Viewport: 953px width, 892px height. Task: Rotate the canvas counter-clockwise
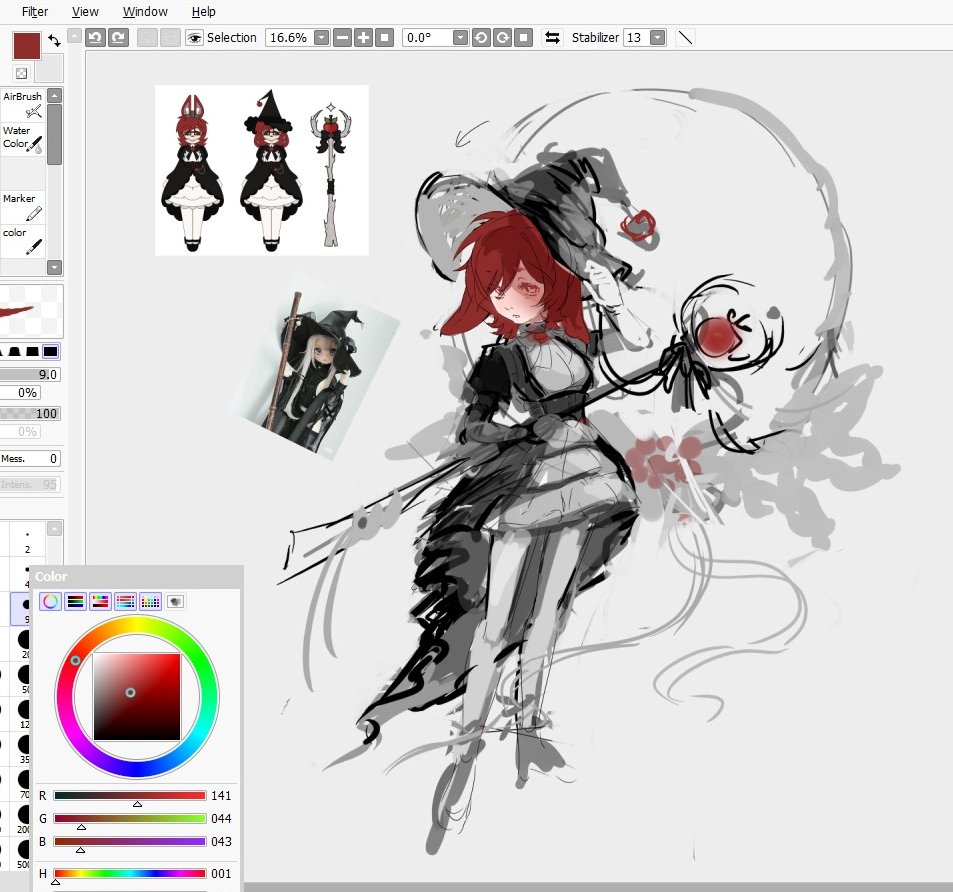coord(481,38)
